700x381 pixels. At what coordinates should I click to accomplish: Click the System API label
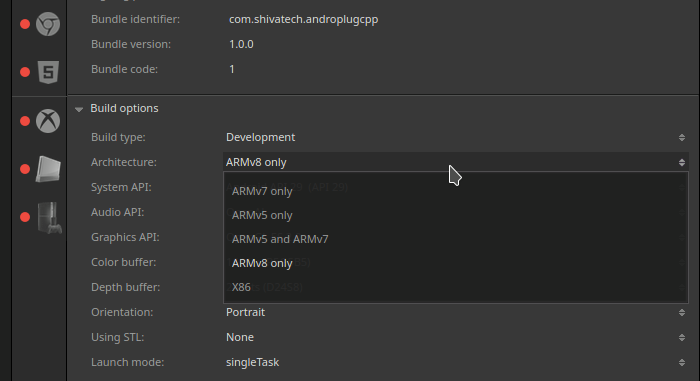[x=121, y=187]
